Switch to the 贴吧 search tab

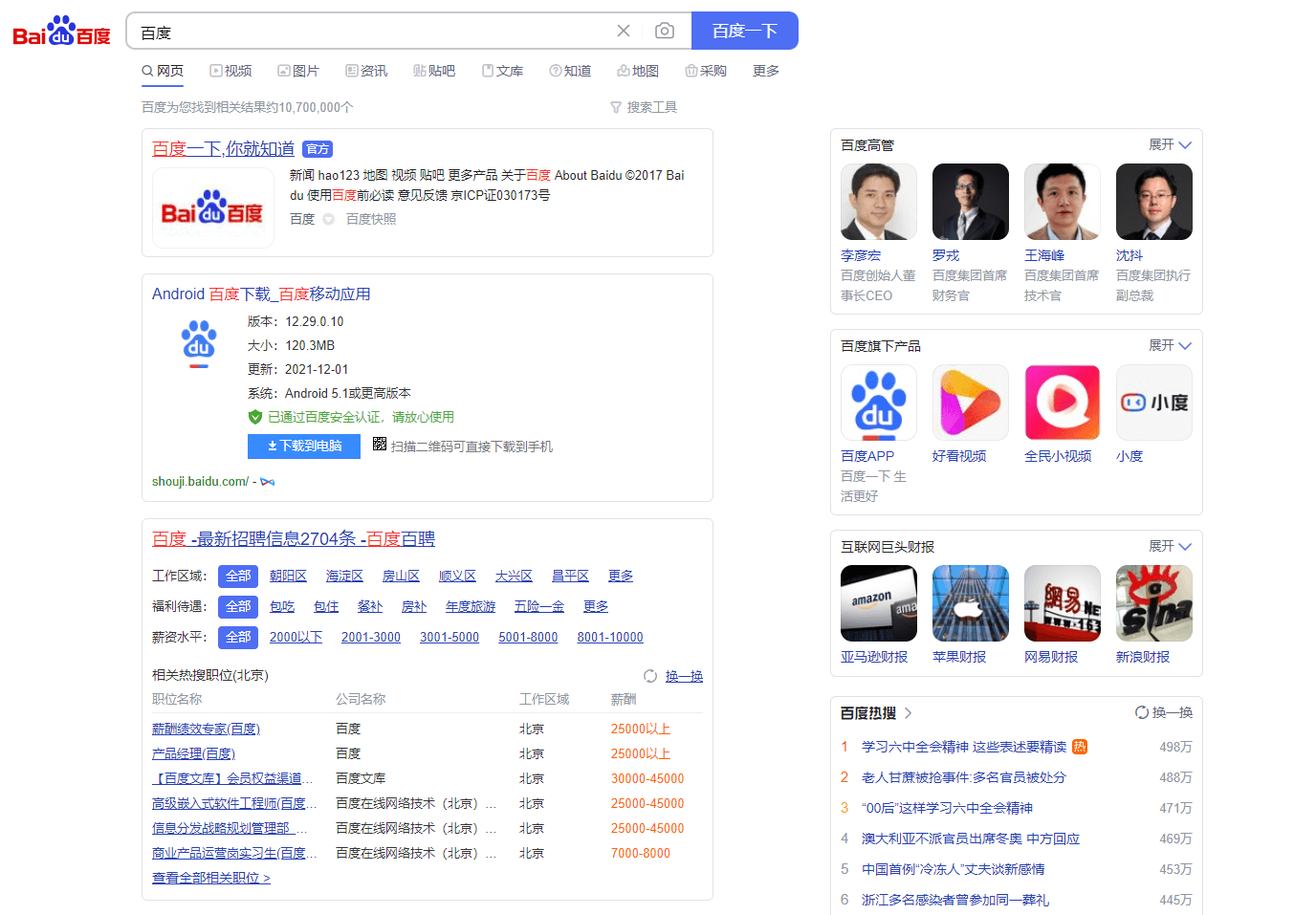click(434, 71)
